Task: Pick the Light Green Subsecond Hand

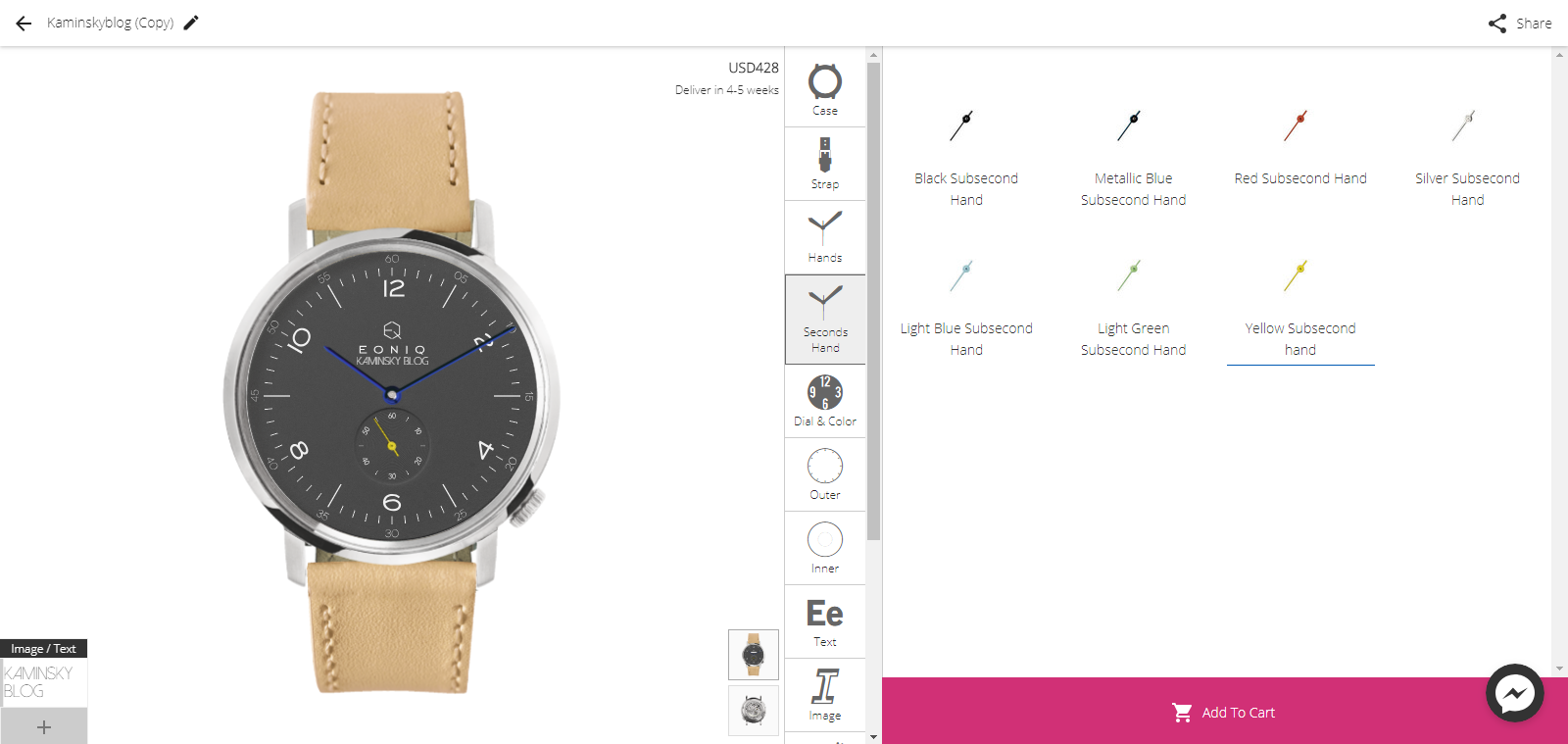Action: (x=1133, y=308)
